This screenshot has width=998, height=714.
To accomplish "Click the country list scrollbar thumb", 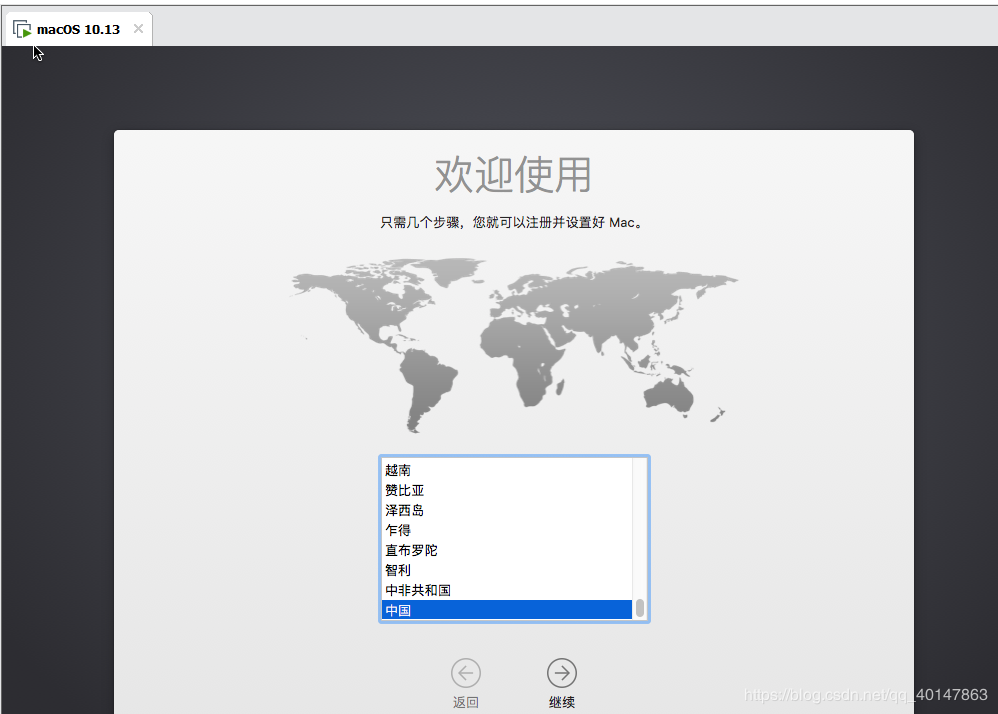I will click(x=640, y=608).
